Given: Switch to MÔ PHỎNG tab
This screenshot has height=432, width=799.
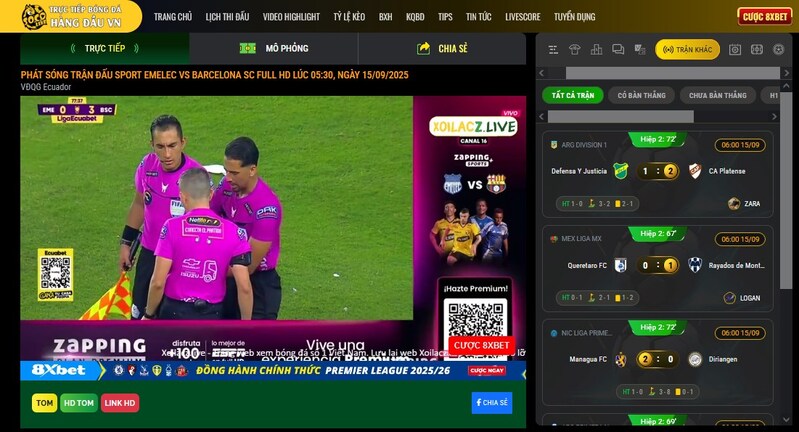Looking at the screenshot, I should 274,48.
